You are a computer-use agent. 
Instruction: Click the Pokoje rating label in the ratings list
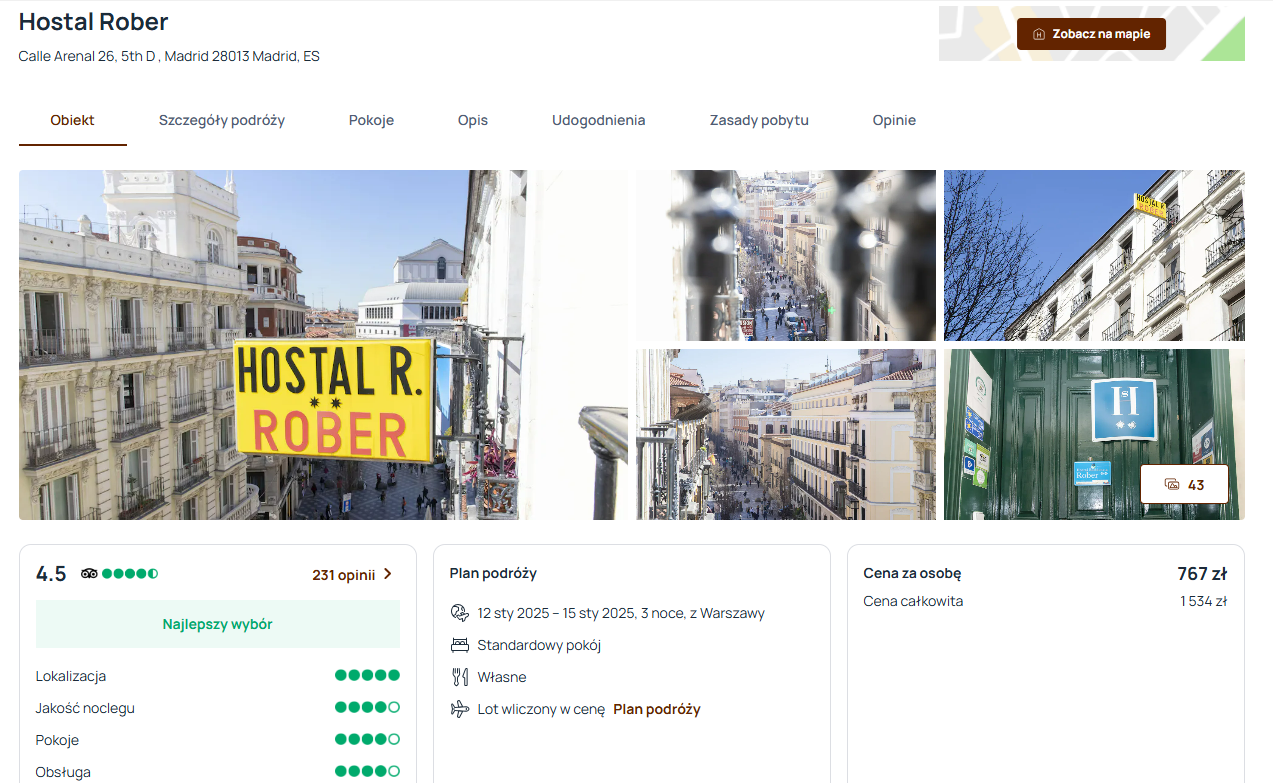(x=57, y=740)
